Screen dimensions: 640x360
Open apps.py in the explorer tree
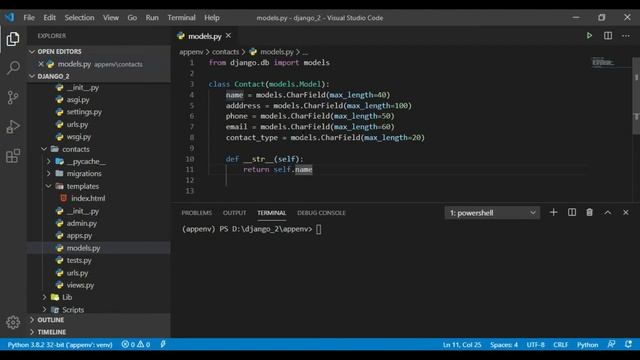coord(79,236)
